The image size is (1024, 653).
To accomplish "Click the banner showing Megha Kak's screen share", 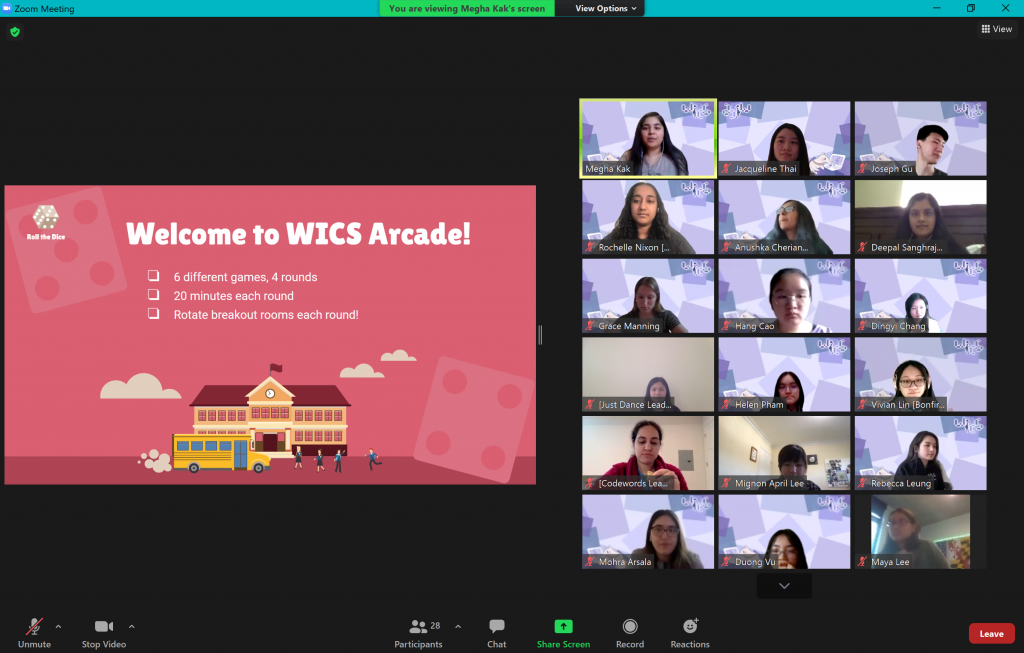I will 466,8.
